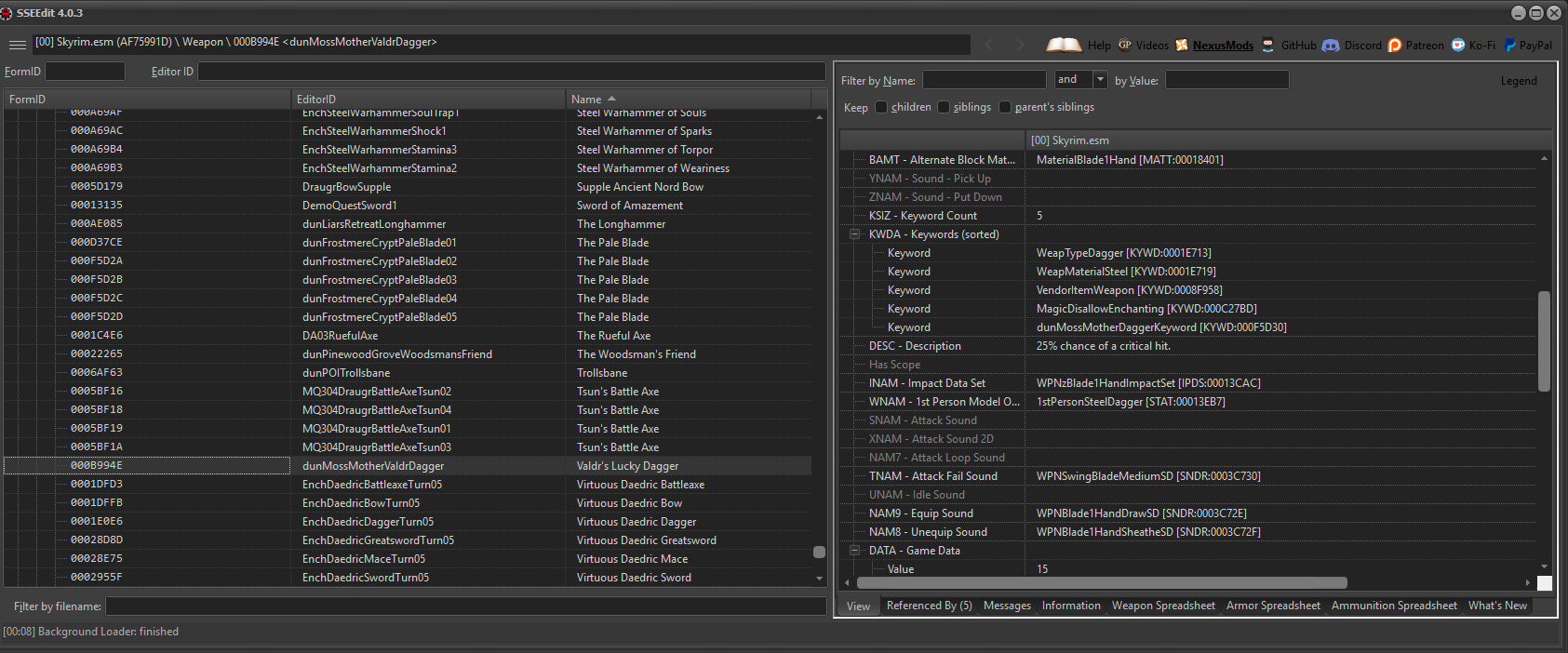
Task: Click the PayPal logo icon
Action: point(1510,45)
